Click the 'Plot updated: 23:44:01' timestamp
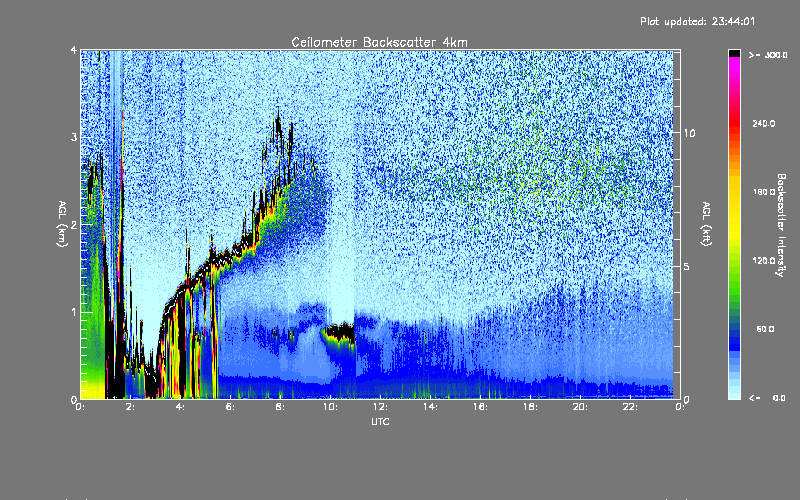The image size is (800, 500). (x=697, y=21)
